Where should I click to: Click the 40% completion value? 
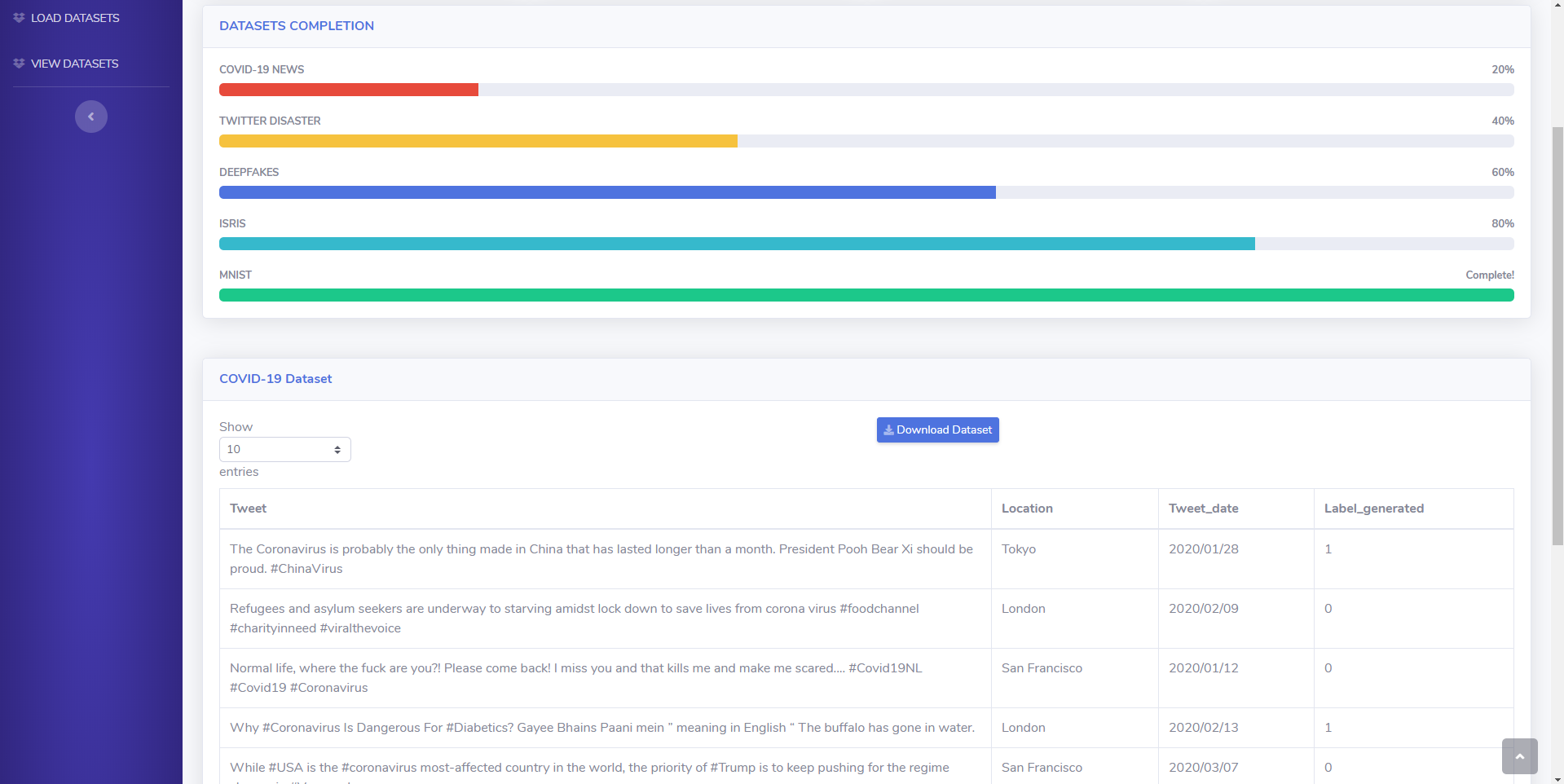[1503, 121]
